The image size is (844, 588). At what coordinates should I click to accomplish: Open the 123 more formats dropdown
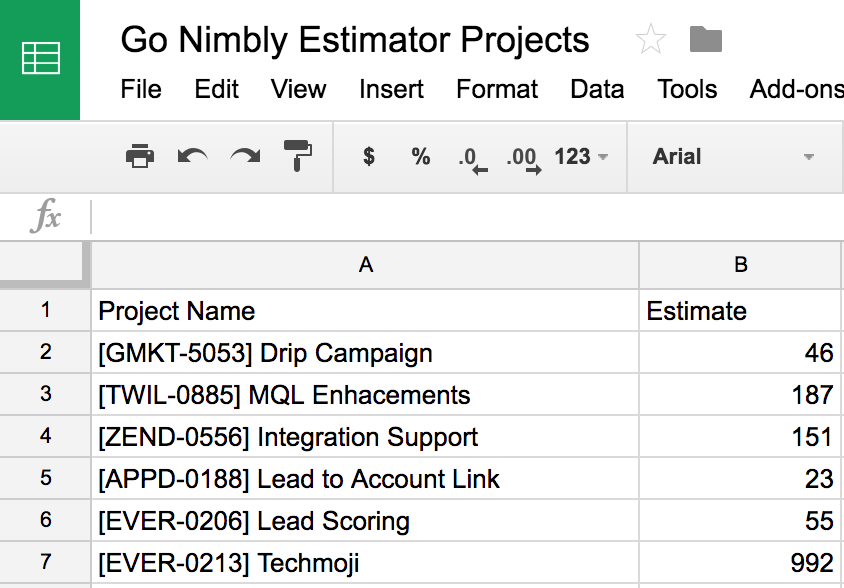581,156
